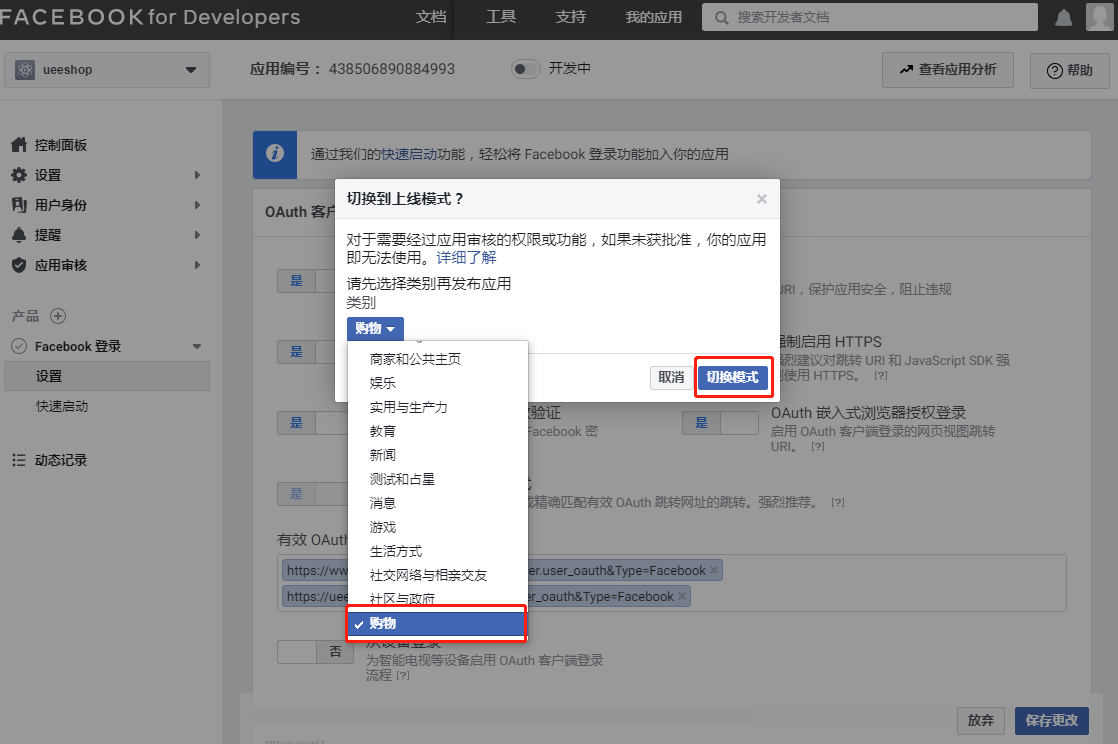Viewport: 1118px width, 744px height.
Task: Click the 应用审核 shield icon
Action: coord(19,265)
